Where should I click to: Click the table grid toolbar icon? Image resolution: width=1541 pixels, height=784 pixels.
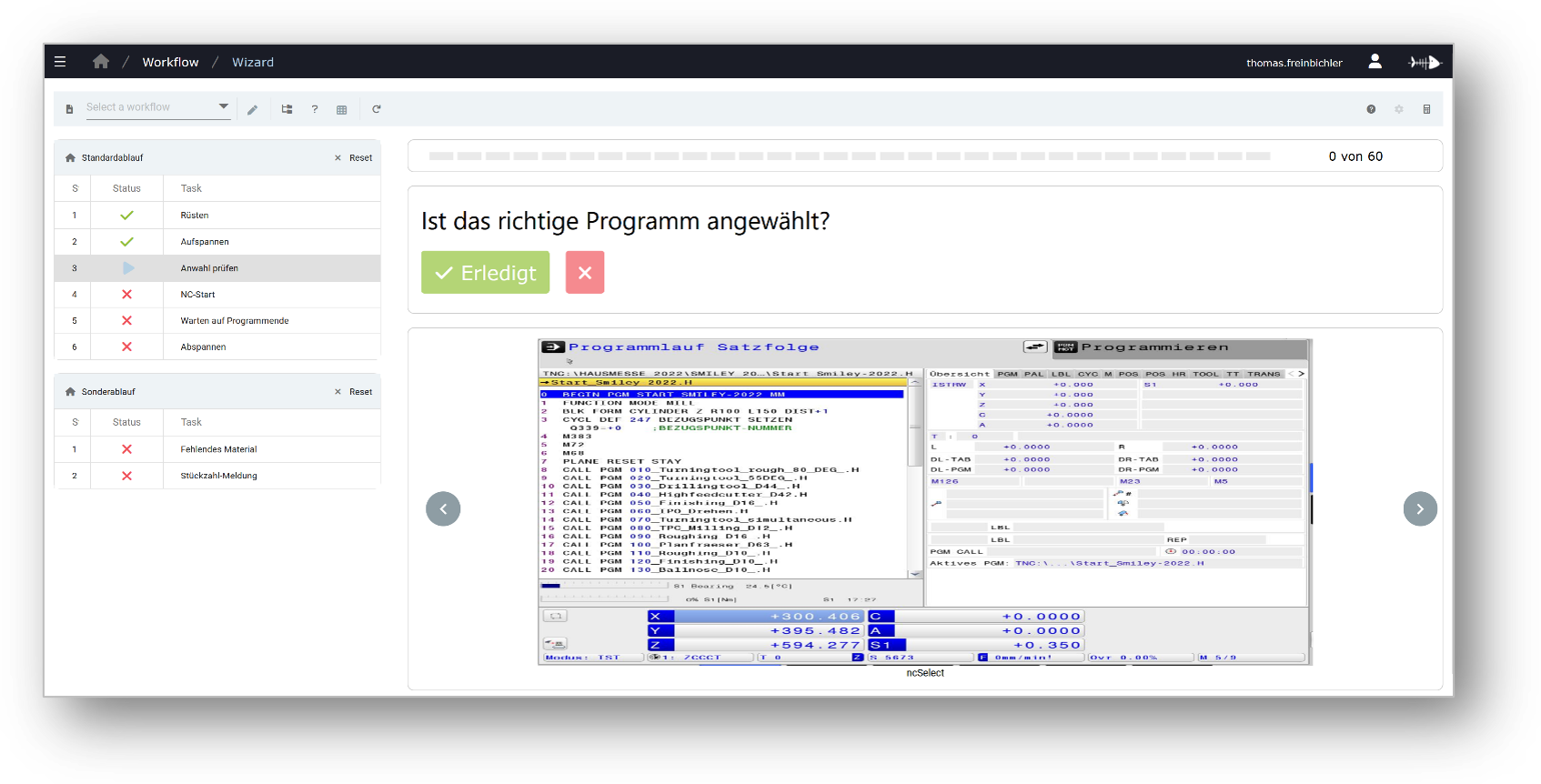(342, 109)
